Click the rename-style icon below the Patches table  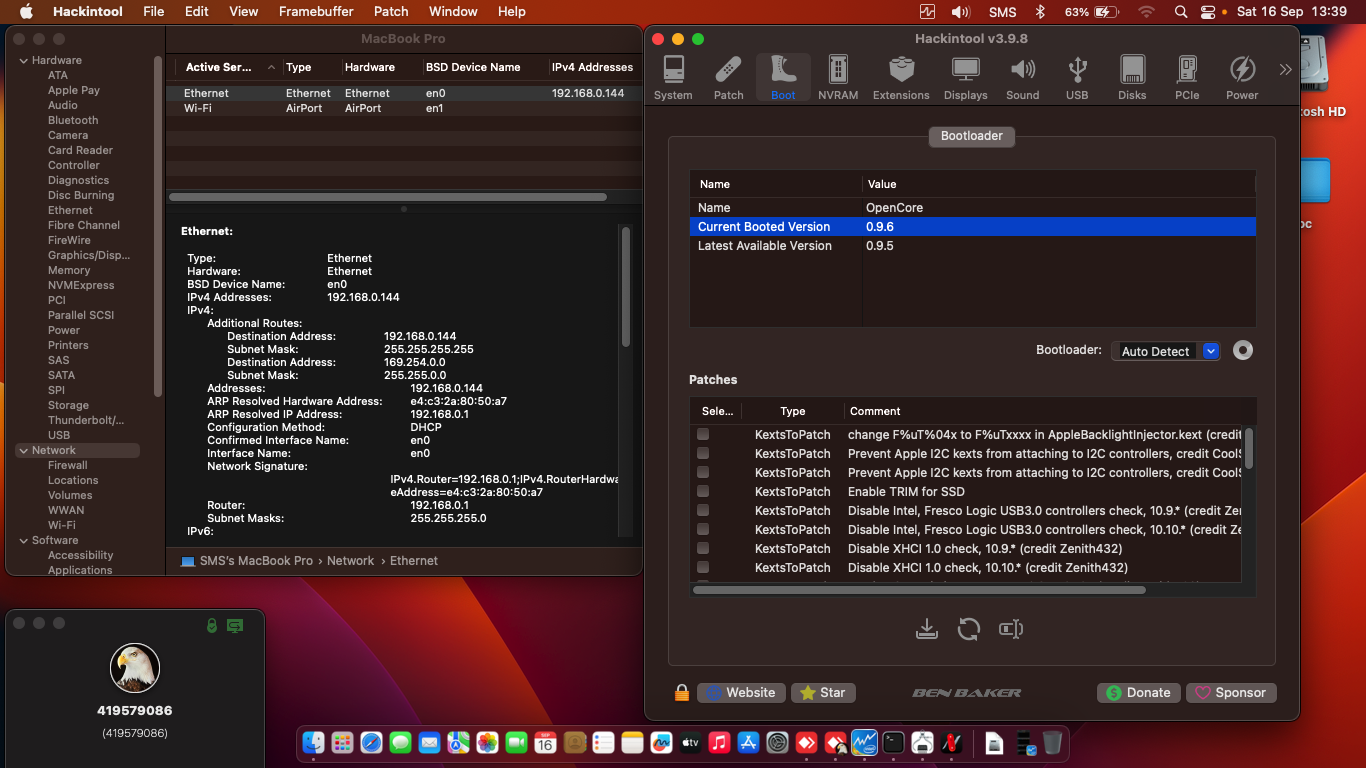click(1011, 629)
